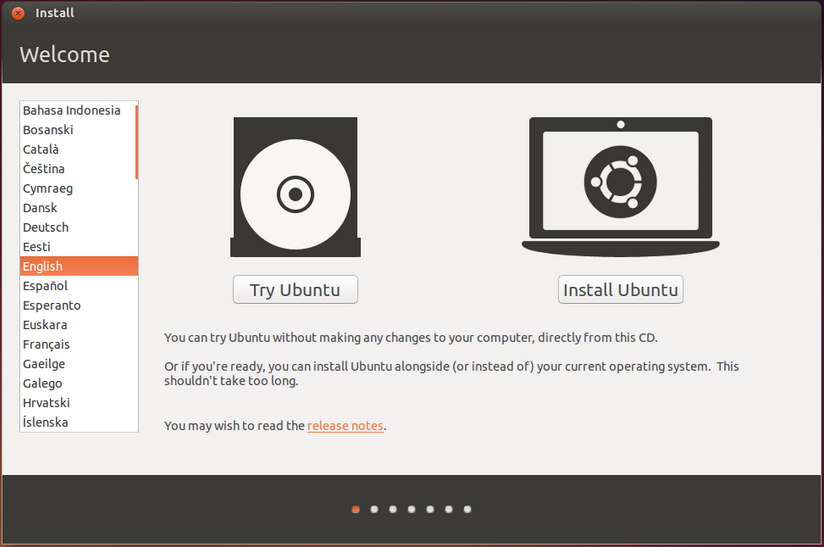
Task: Select Bosanski from the language list
Action: [x=78, y=130]
